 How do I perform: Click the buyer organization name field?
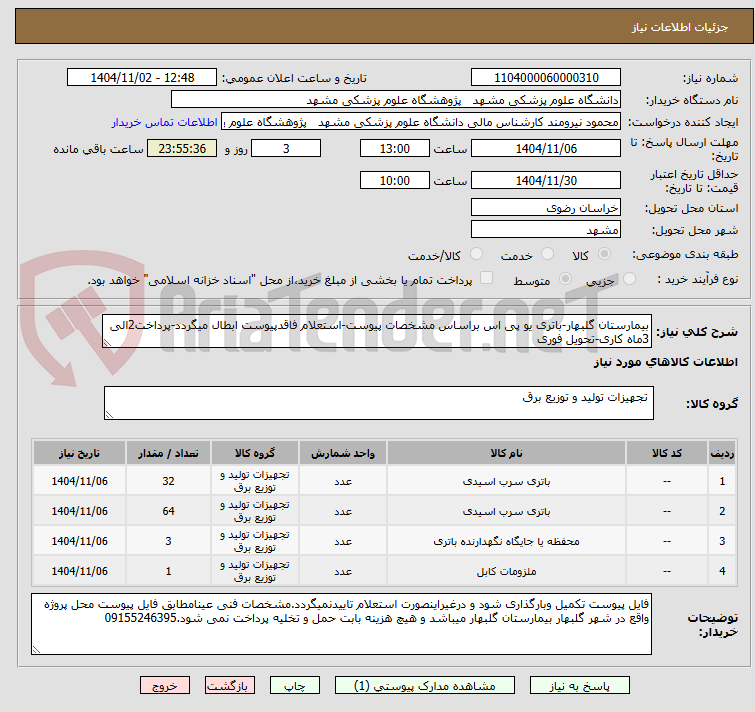pyautogui.click(x=396, y=100)
